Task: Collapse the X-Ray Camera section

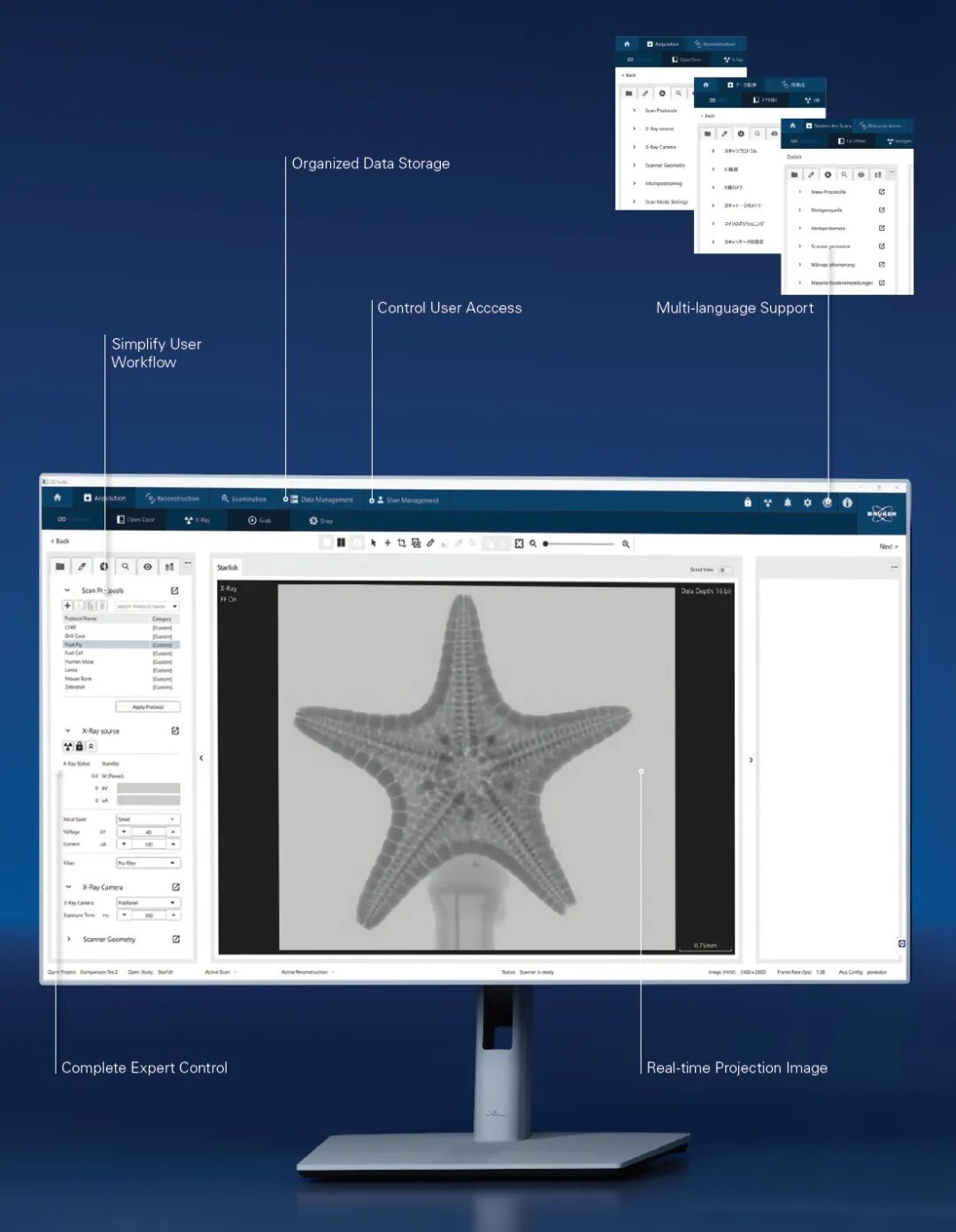Action: pos(68,887)
